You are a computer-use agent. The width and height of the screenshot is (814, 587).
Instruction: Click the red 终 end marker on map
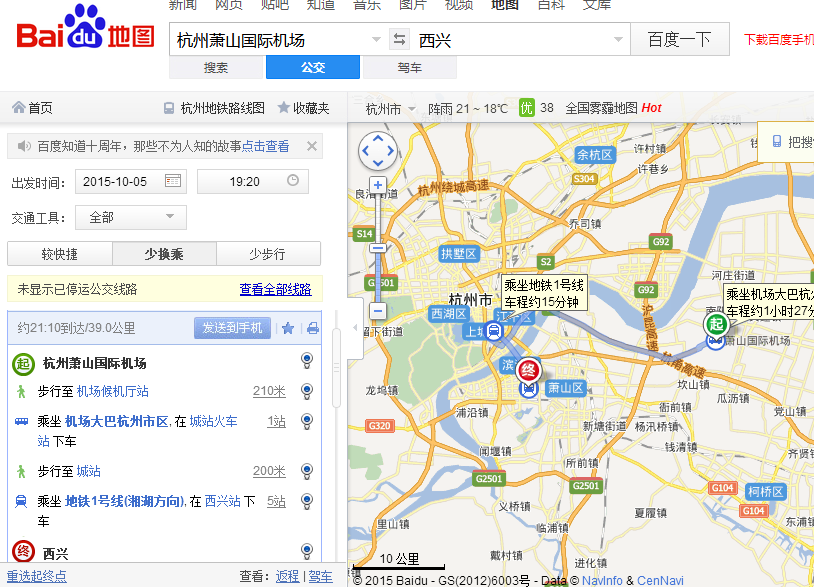528,370
